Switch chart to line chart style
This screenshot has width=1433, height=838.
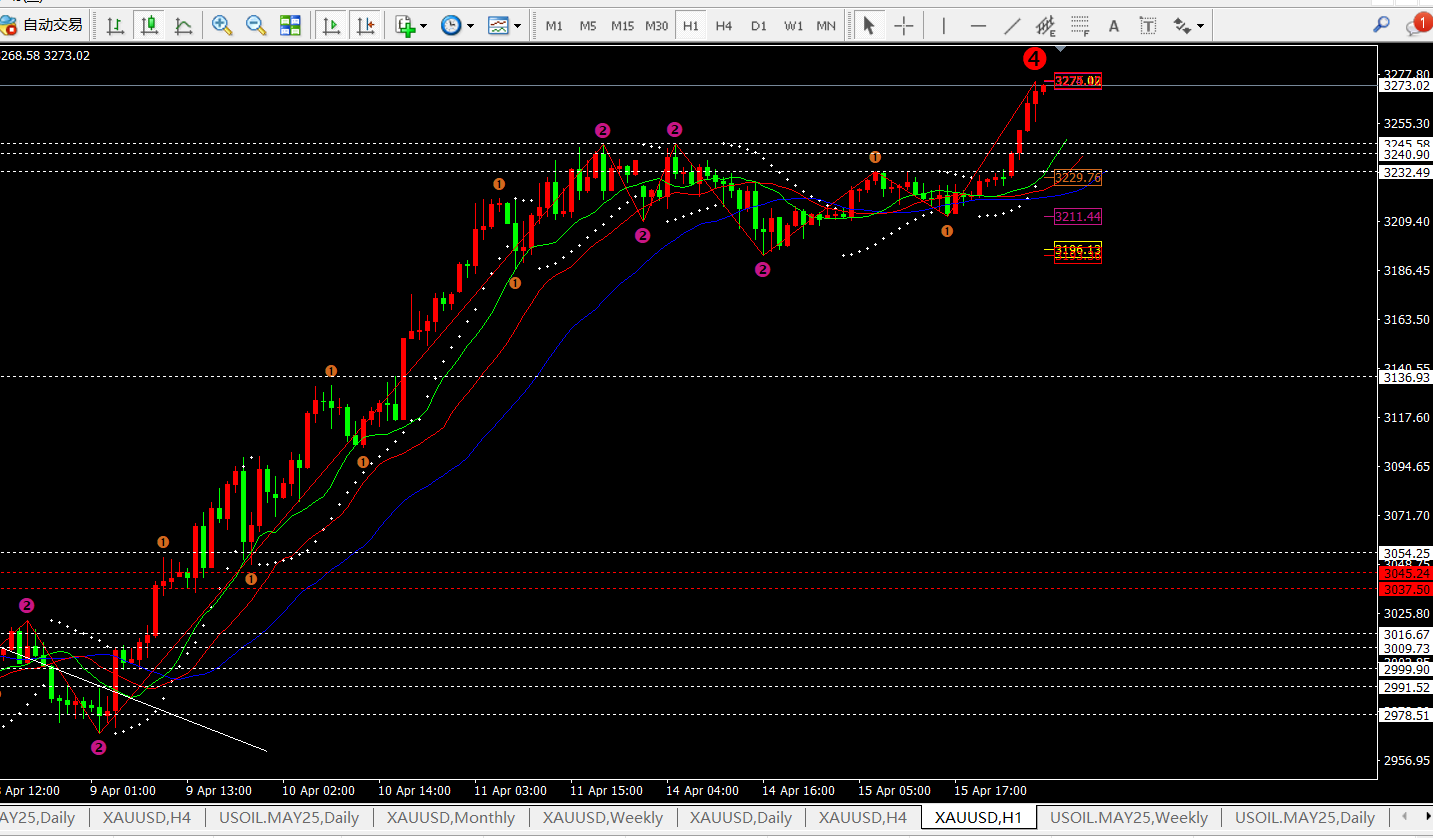[184, 25]
